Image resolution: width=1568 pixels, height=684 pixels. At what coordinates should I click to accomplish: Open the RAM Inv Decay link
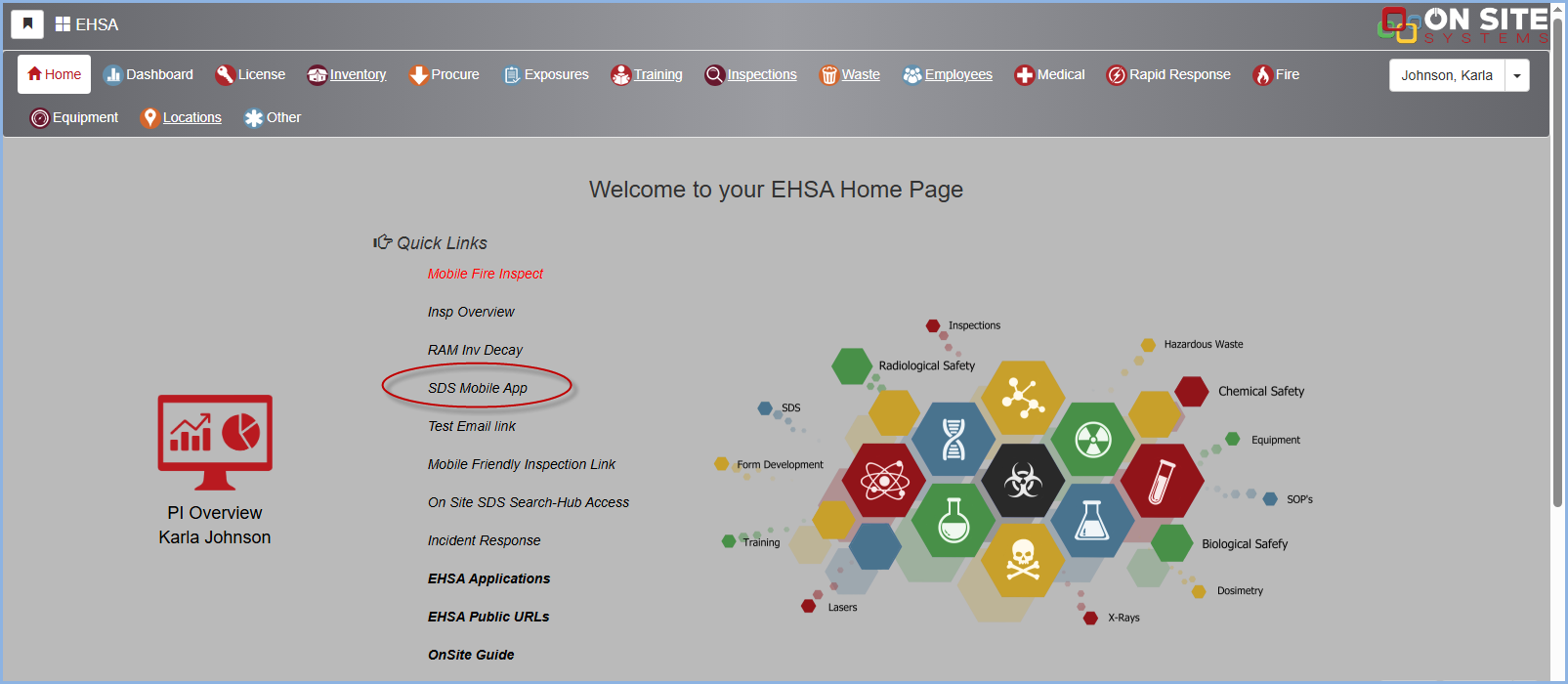pyautogui.click(x=475, y=350)
